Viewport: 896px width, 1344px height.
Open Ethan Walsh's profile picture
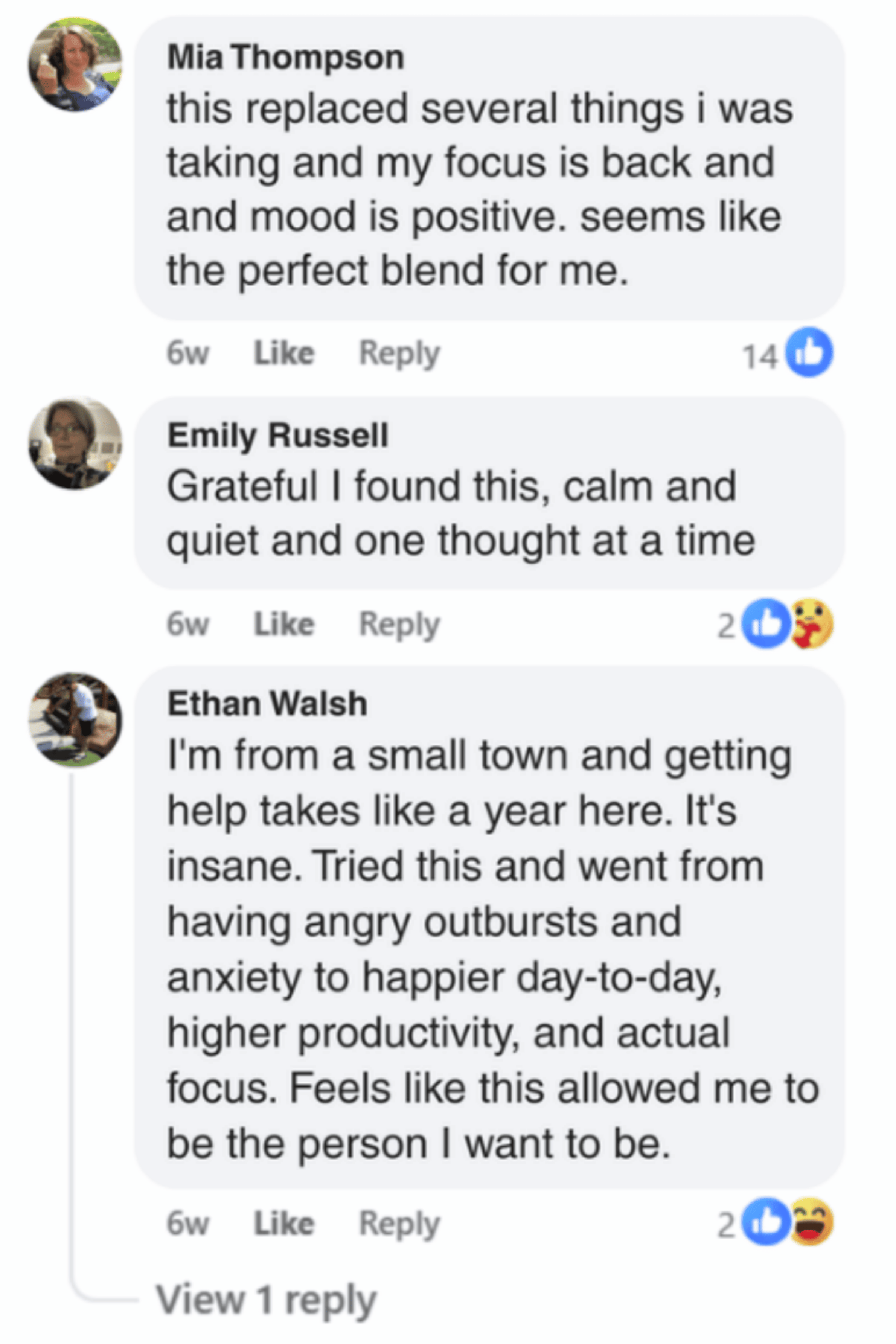[x=75, y=719]
